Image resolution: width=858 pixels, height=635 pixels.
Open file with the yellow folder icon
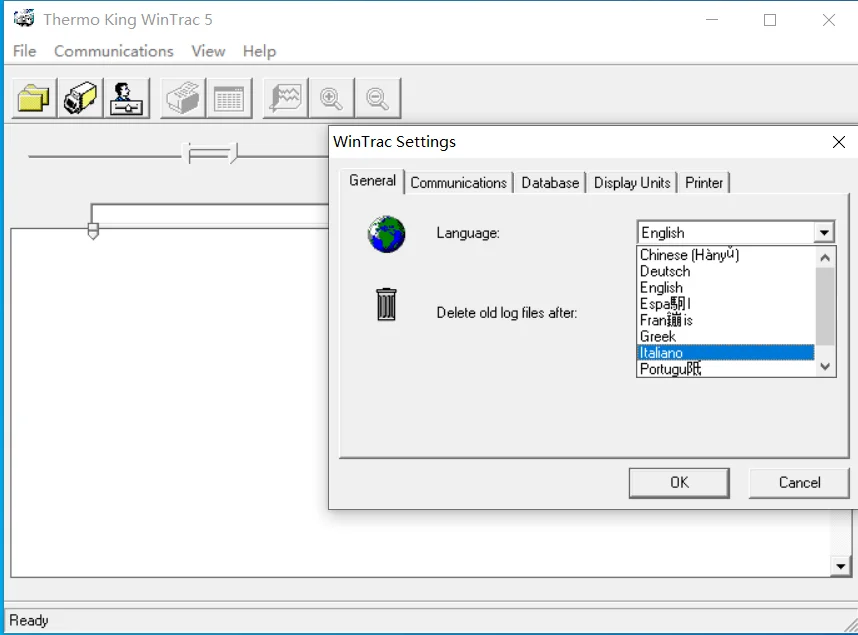(34, 98)
